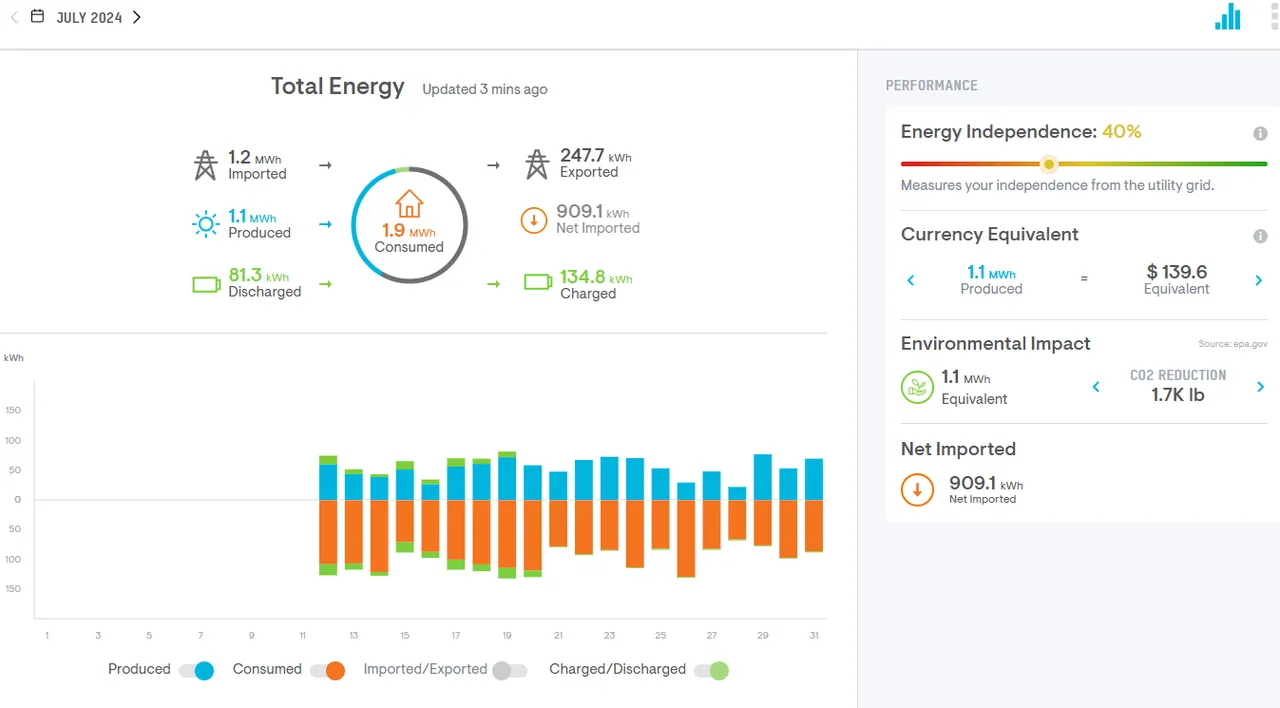Show previous Currency Equivalent item

point(910,280)
